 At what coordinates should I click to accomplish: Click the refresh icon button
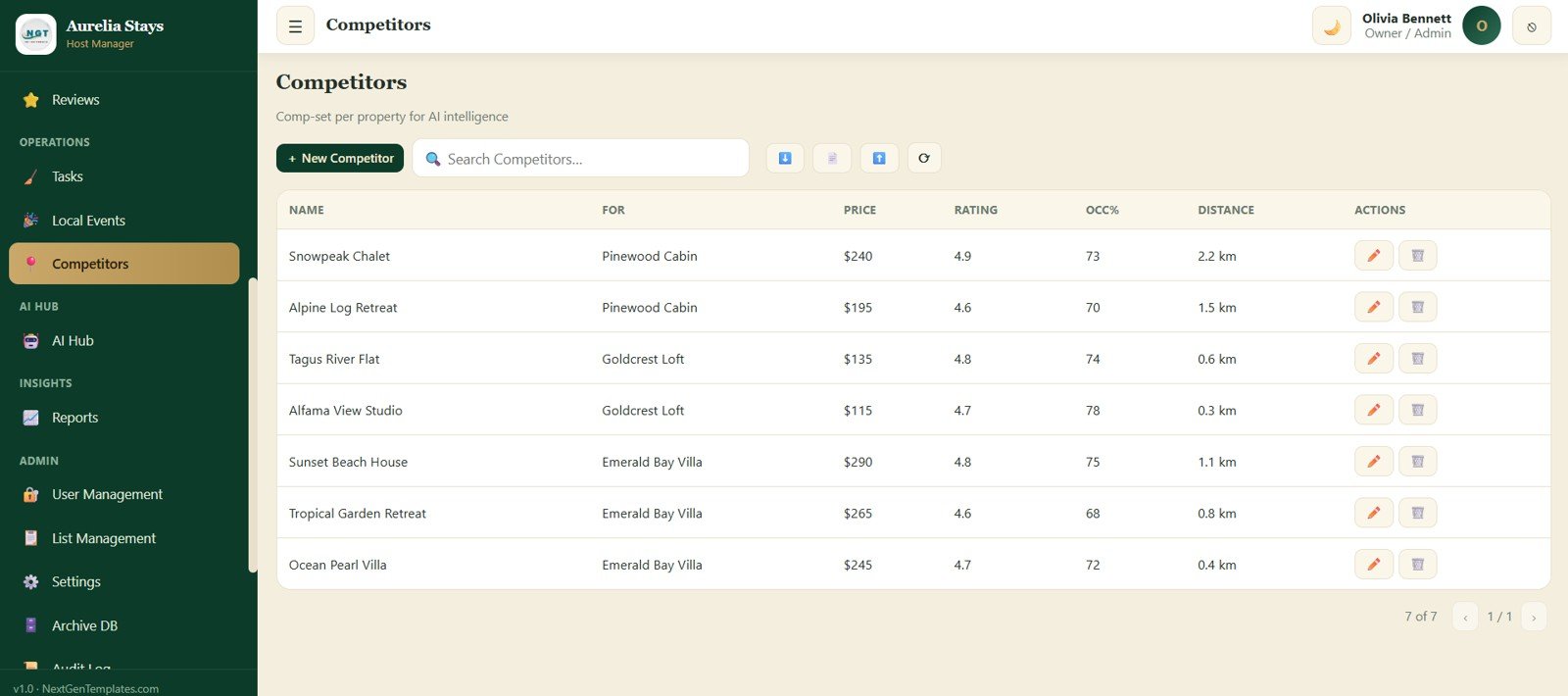tap(924, 158)
